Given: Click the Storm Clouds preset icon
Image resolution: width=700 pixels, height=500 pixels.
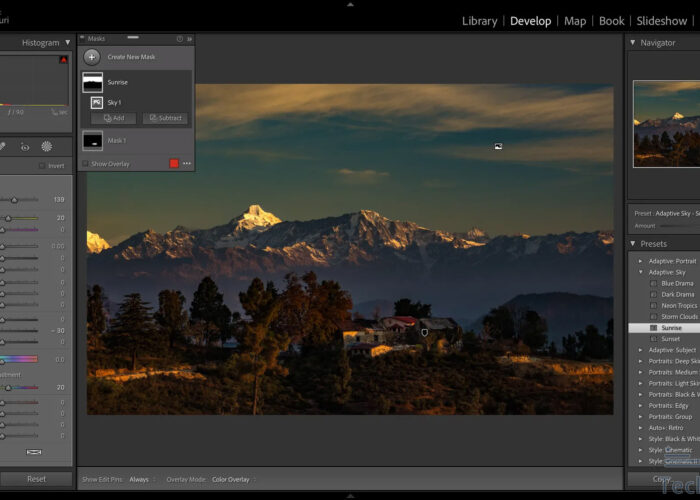Looking at the screenshot, I should 654,317.
